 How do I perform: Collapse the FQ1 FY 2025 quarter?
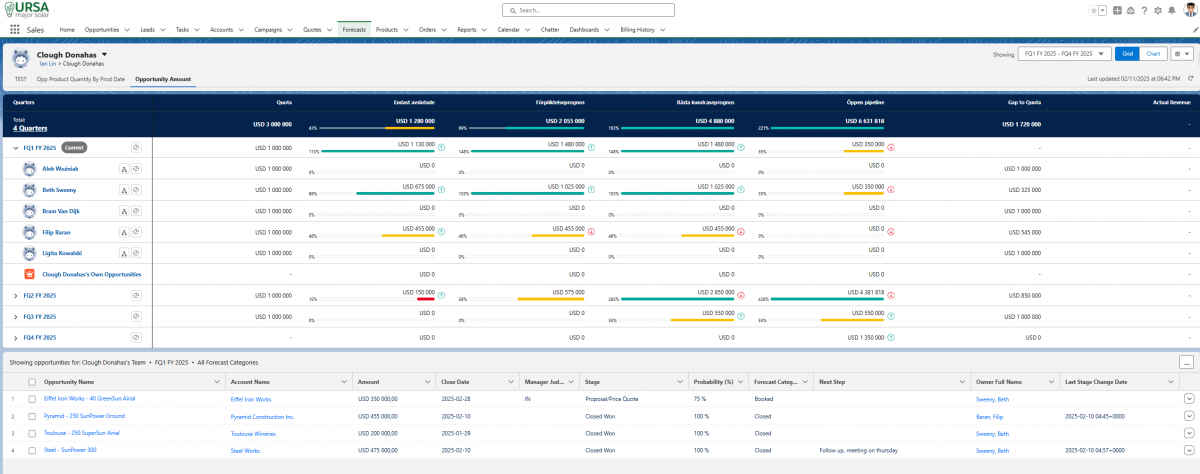15,147
